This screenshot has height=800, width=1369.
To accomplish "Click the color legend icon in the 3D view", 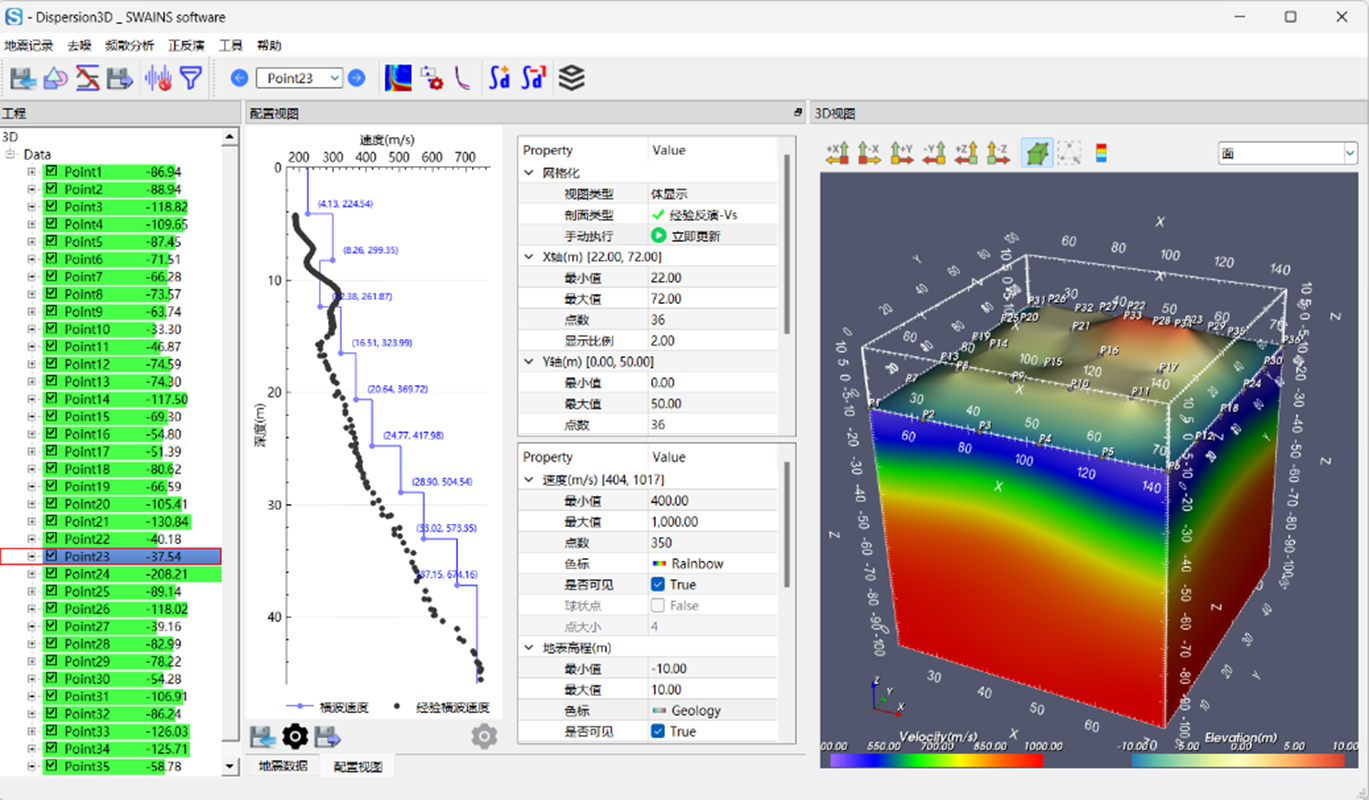I will pyautogui.click(x=1101, y=153).
